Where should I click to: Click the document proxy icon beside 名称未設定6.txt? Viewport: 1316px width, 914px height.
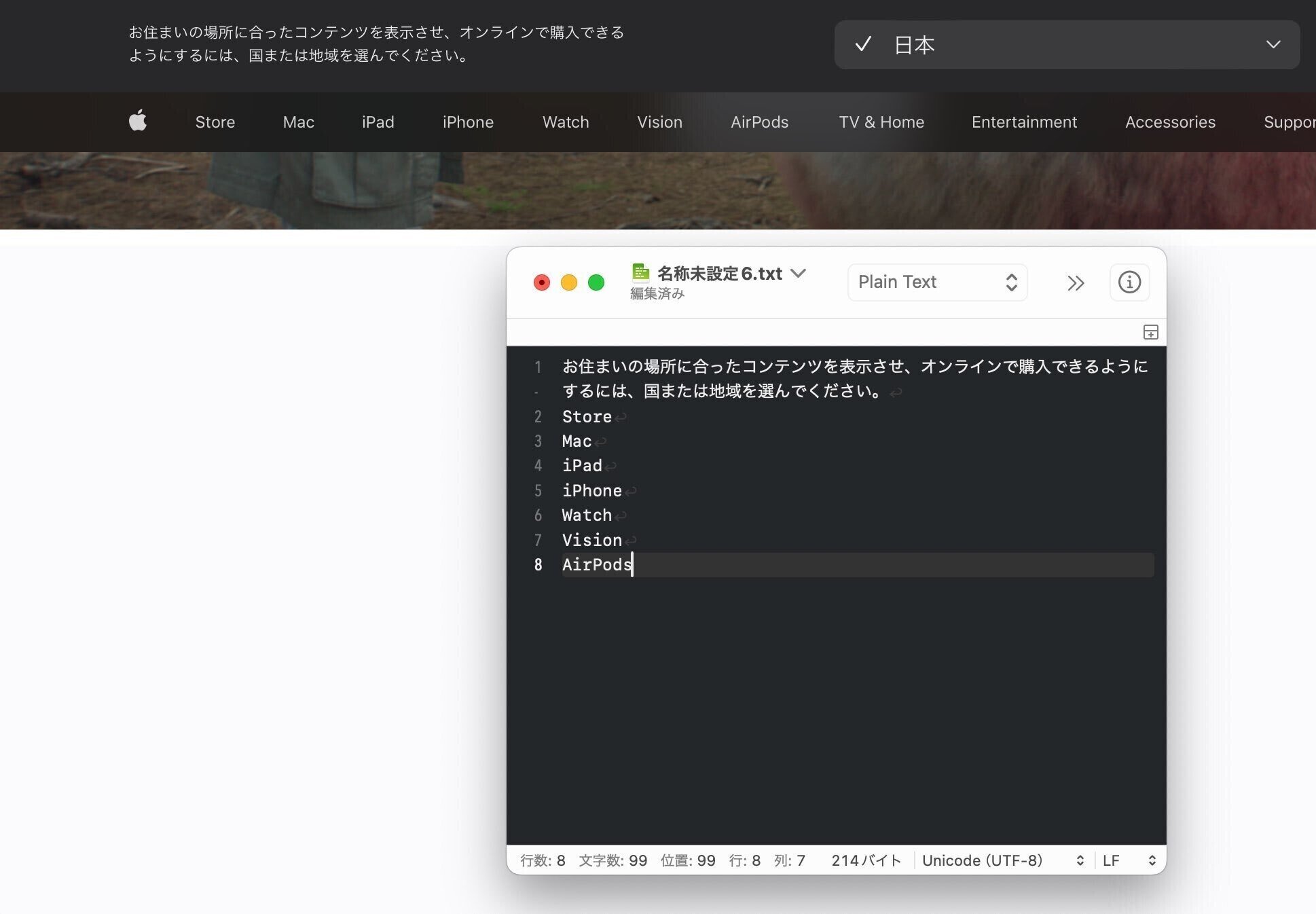click(x=640, y=272)
